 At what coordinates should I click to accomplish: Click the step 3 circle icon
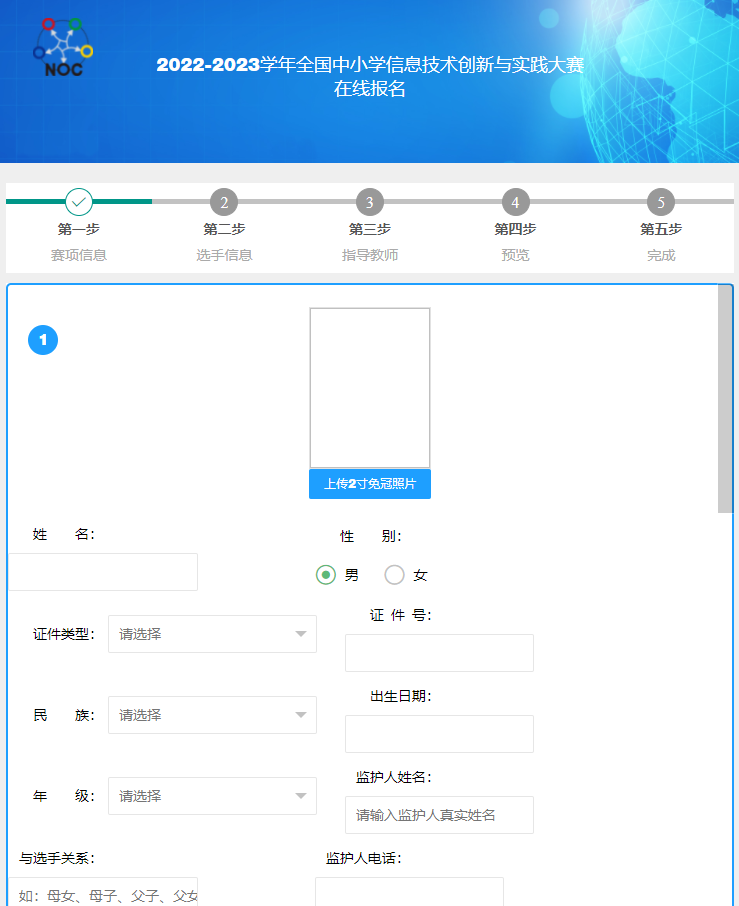(x=370, y=202)
